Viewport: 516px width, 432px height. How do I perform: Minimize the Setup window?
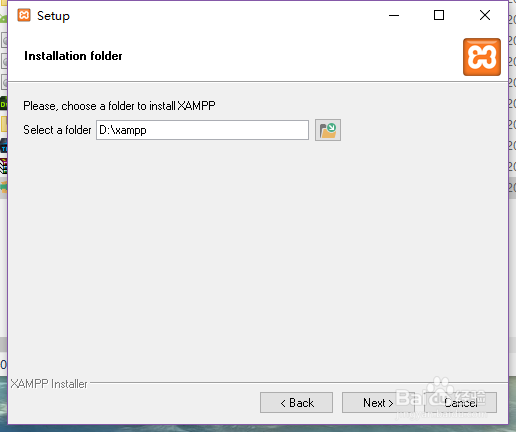[x=394, y=15]
